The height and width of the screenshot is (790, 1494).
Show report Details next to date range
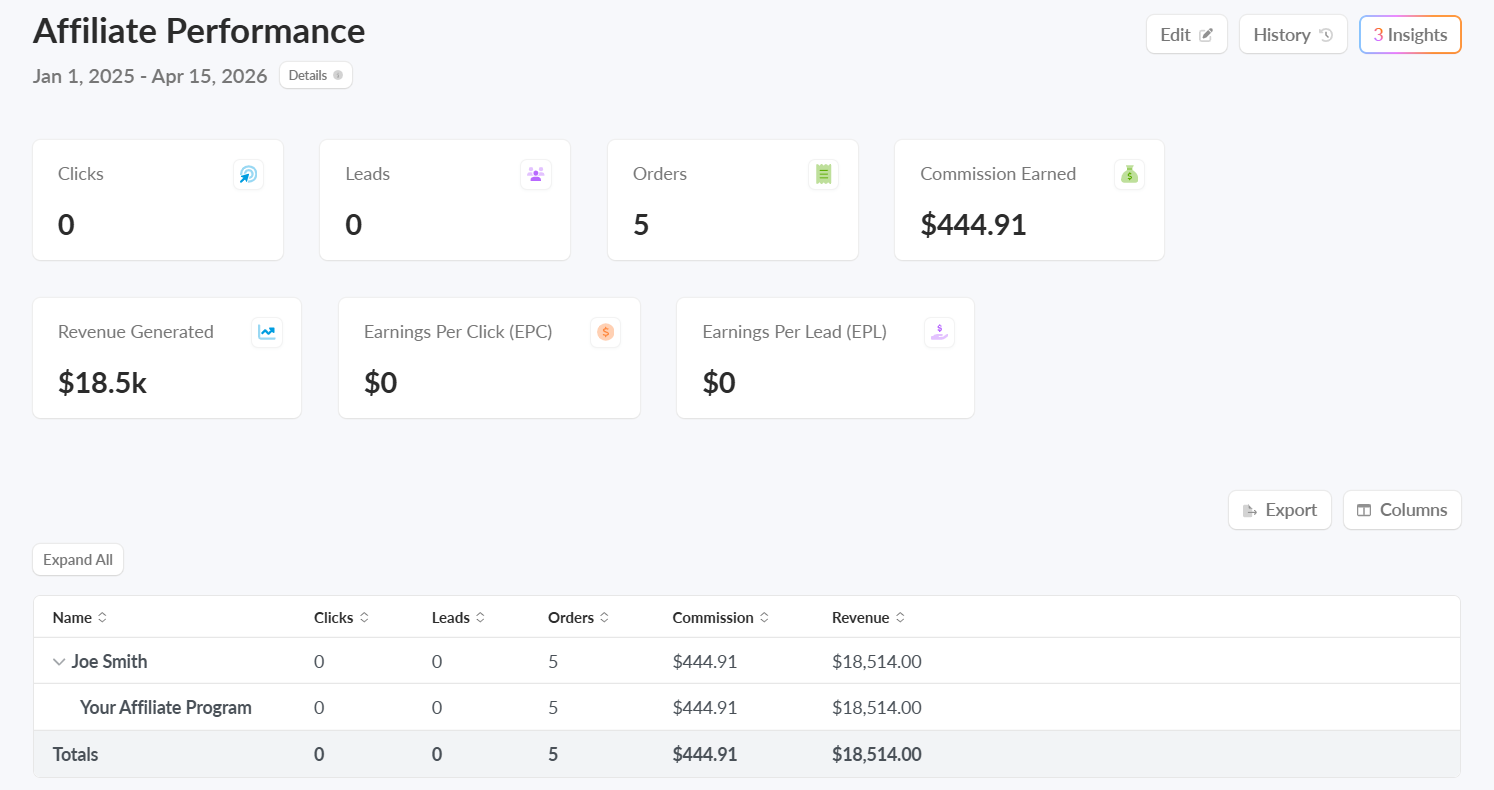pyautogui.click(x=315, y=76)
